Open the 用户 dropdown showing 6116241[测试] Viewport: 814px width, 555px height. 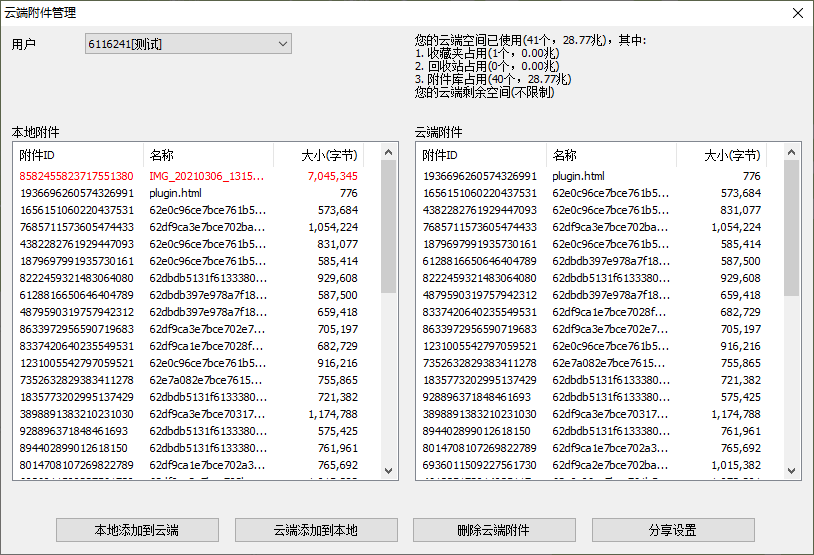tap(188, 44)
